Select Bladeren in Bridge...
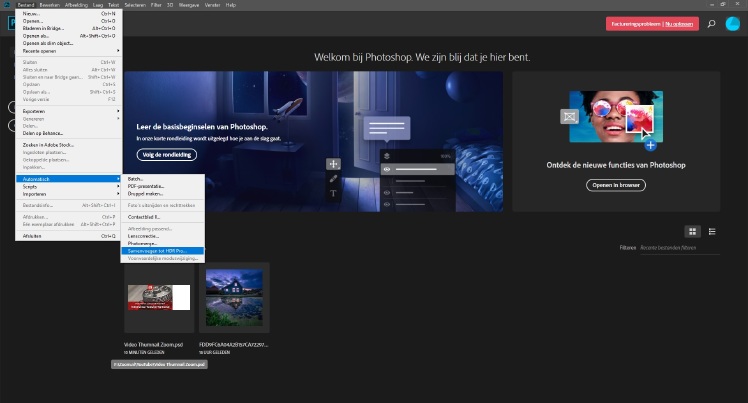Viewport: 748px width, 403px height. (x=69, y=29)
